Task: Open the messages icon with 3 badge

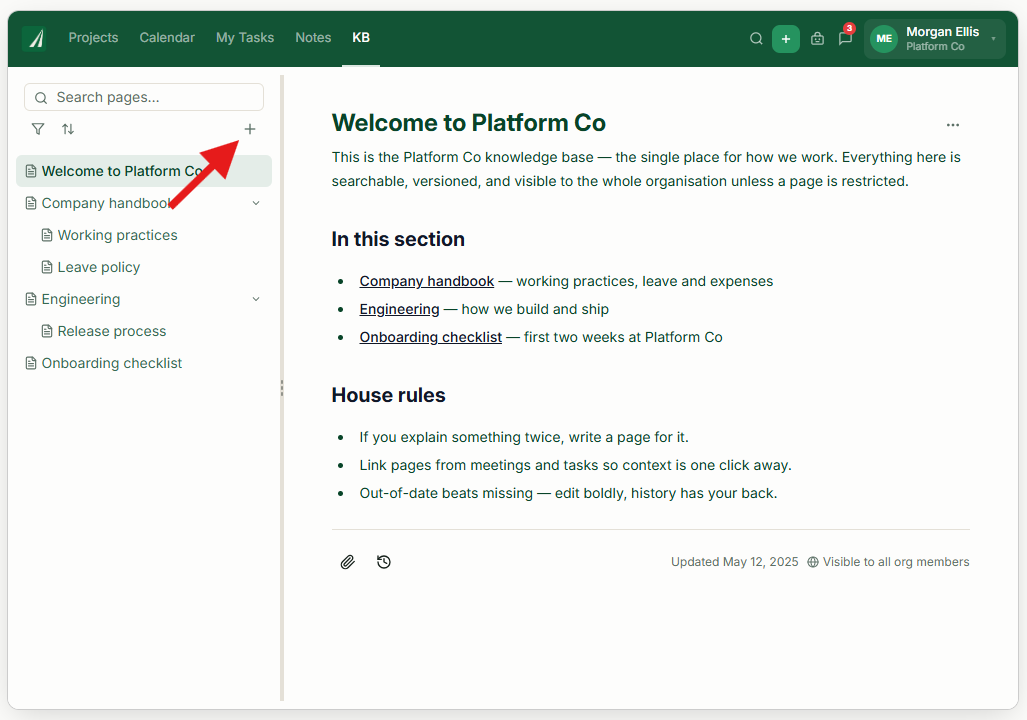Action: (846, 37)
